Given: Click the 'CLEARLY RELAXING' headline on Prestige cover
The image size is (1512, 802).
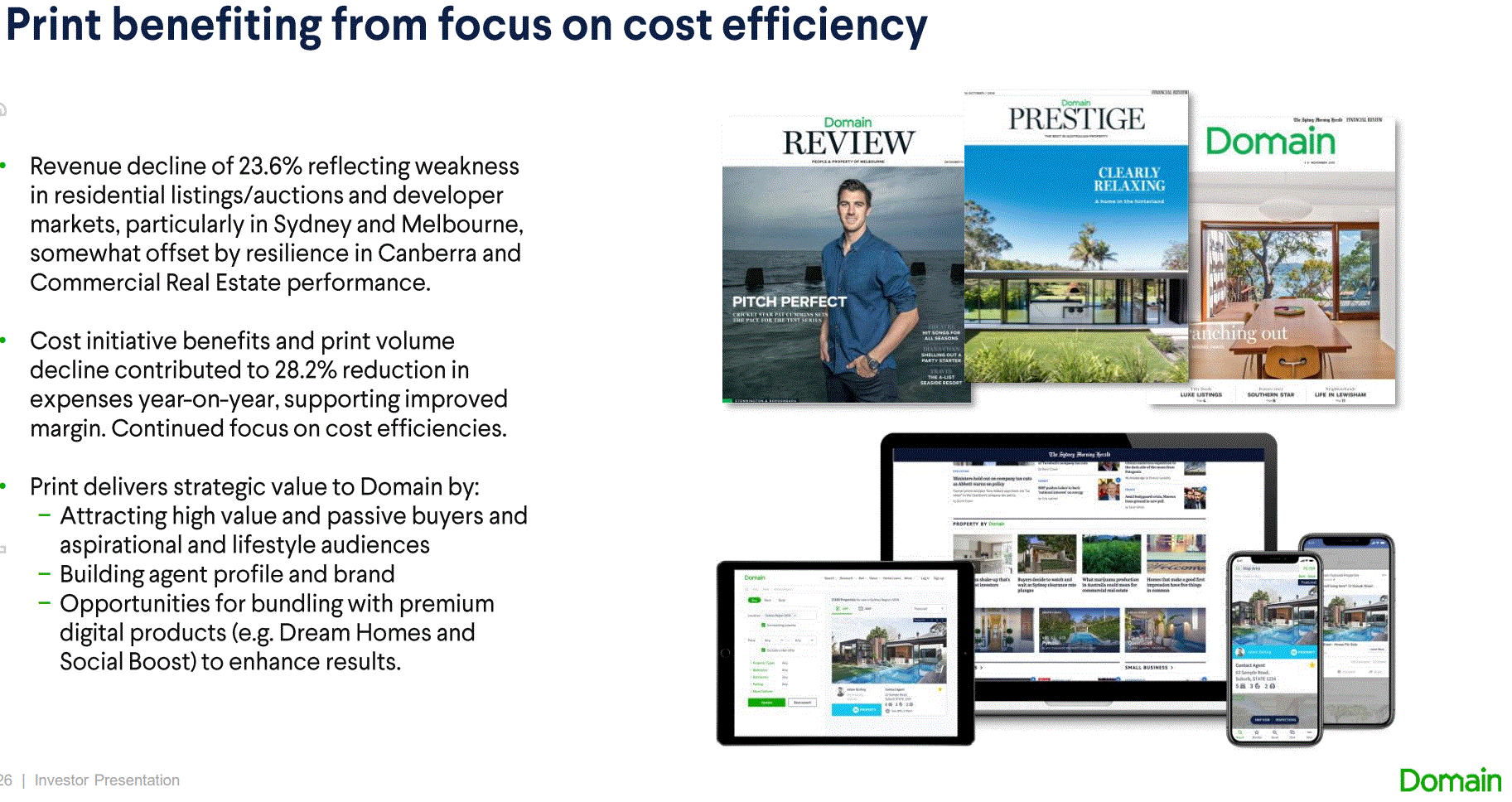Looking at the screenshot, I should pos(1129,179).
